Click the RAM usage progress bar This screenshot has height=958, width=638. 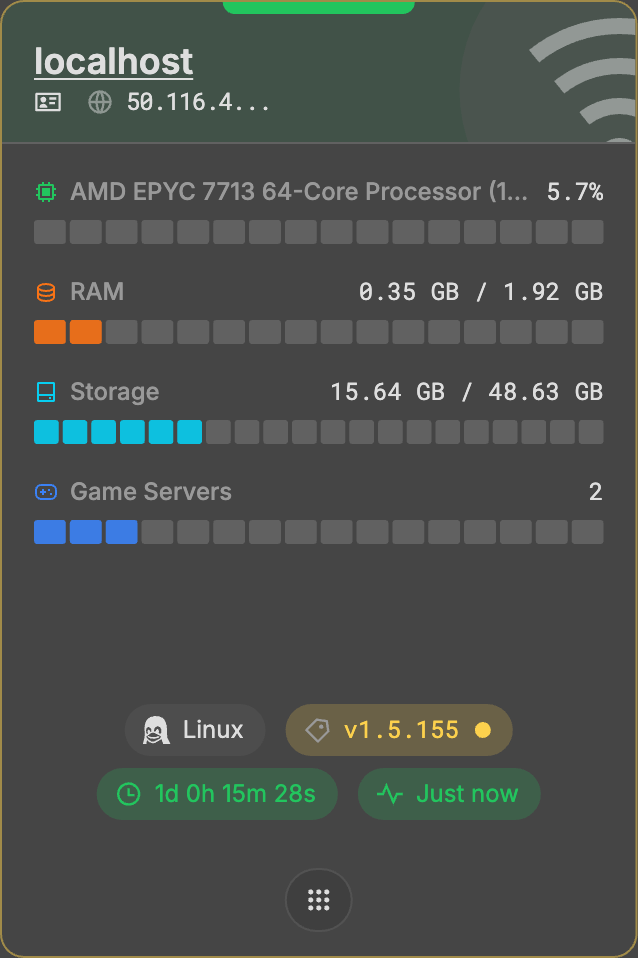click(x=319, y=332)
